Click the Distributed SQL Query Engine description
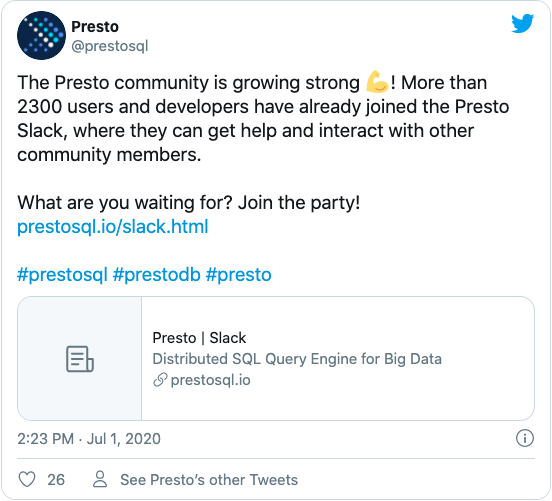 tap(297, 359)
